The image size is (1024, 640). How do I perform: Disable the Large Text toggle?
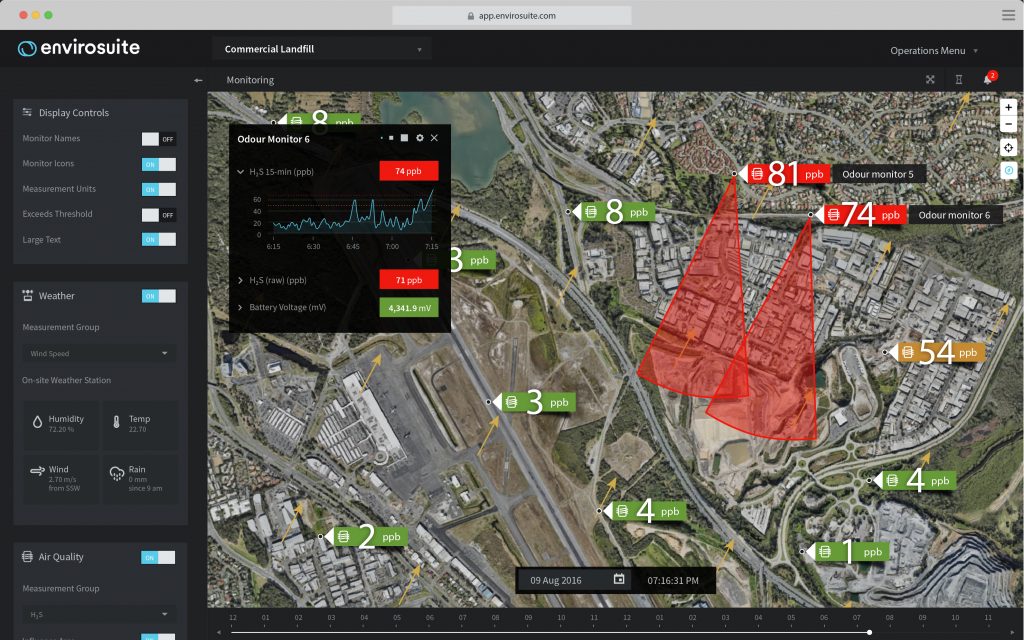(159, 239)
